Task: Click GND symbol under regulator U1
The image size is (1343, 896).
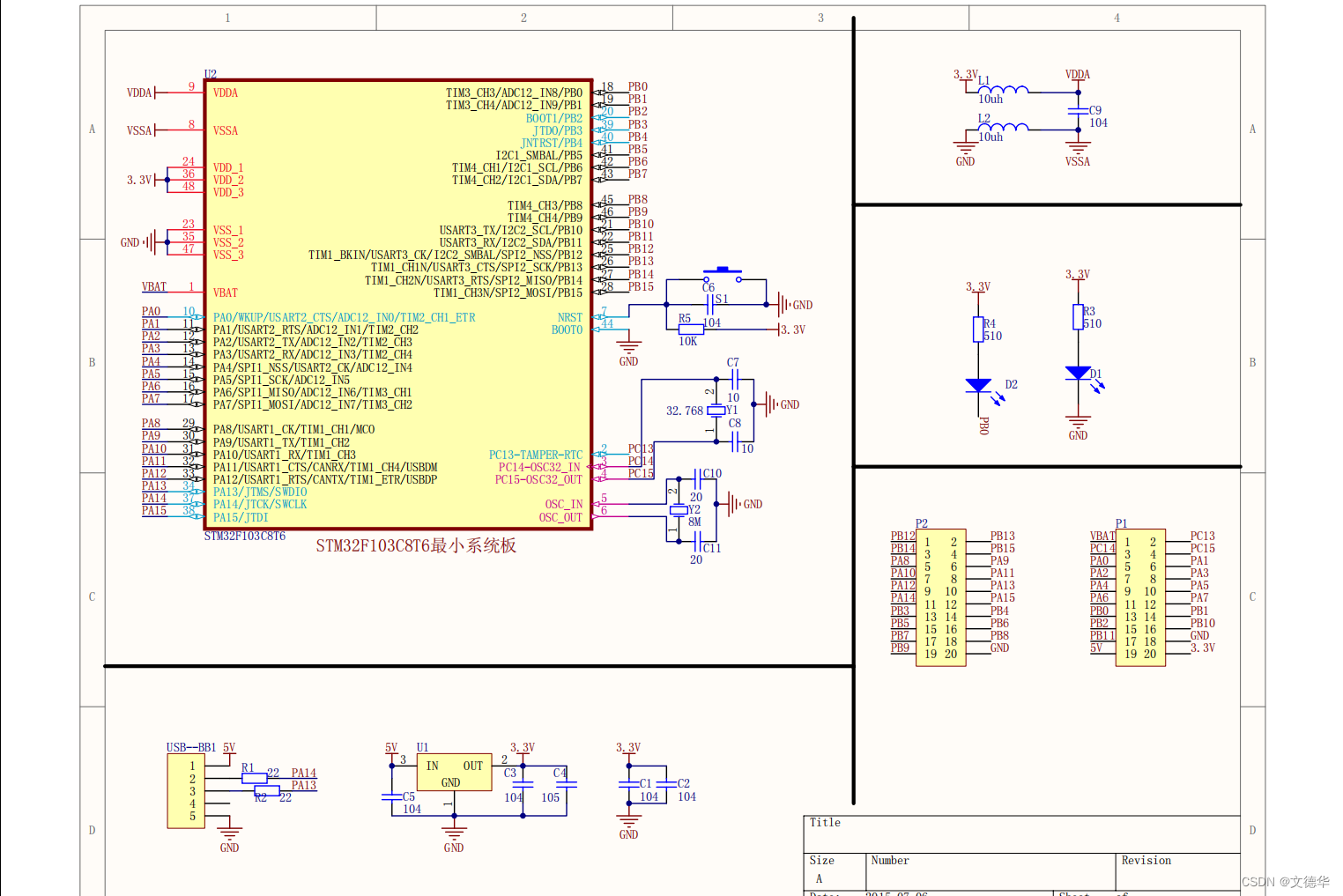Action: (x=454, y=839)
